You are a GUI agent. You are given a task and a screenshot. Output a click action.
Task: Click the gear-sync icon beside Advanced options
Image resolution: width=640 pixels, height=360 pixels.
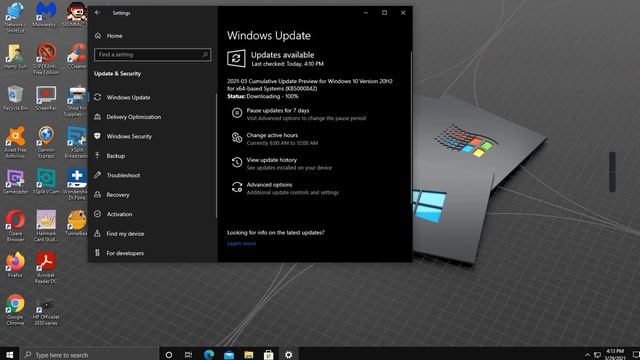(x=237, y=187)
